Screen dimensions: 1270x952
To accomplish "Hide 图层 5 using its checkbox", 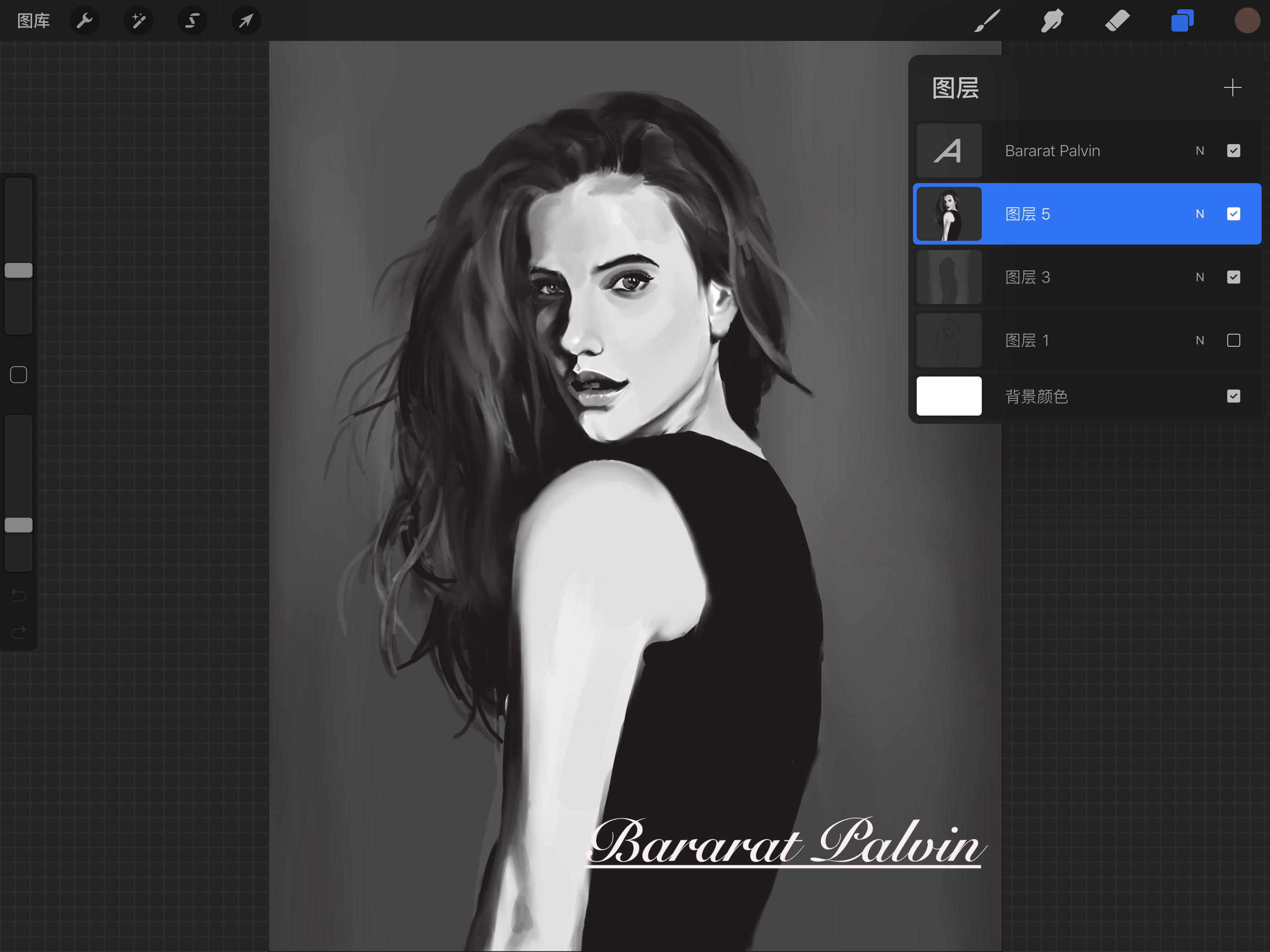I will 1233,214.
